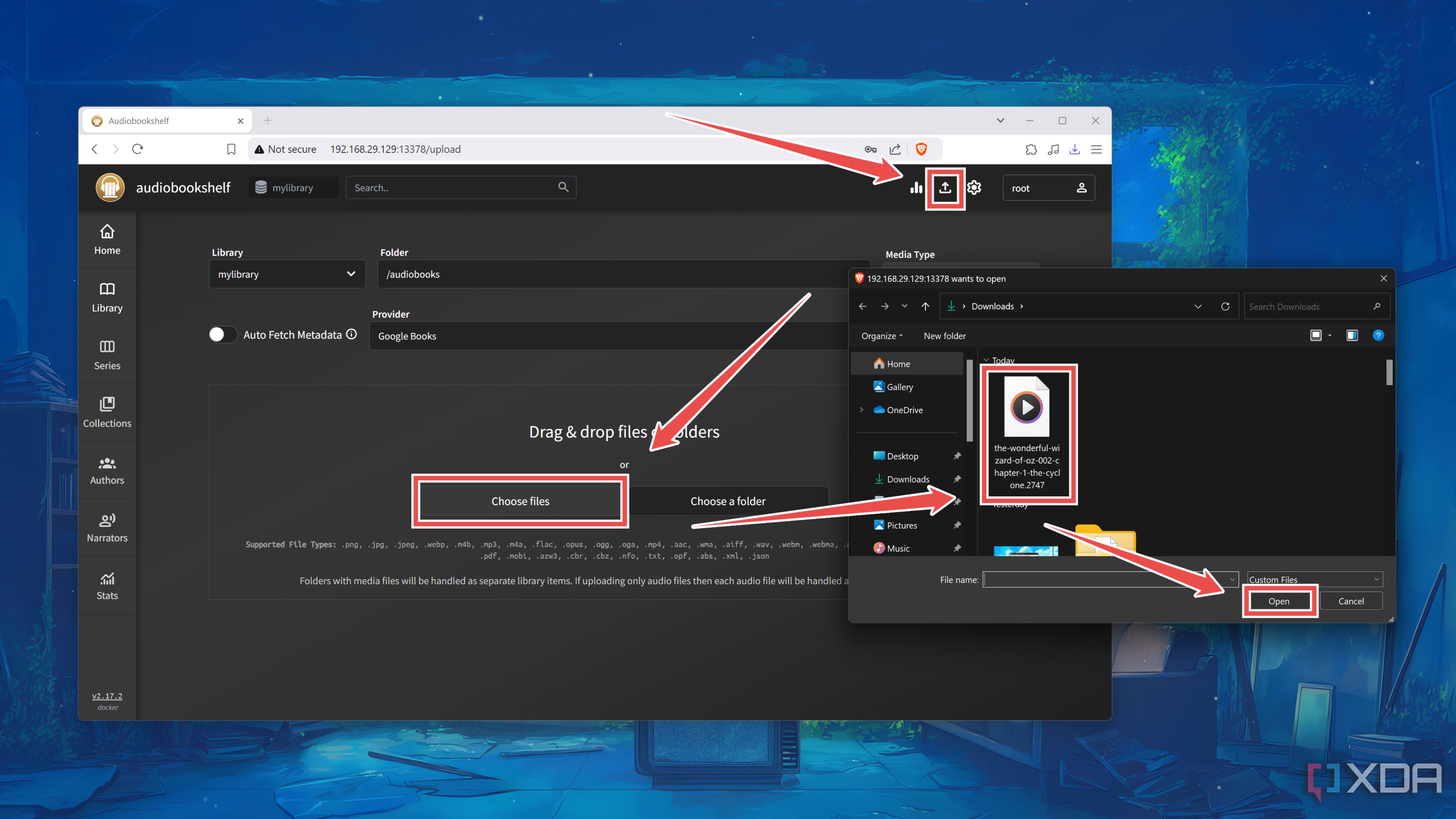Expand the OneDrive tree item
This screenshot has height=819, width=1456.
861,410
